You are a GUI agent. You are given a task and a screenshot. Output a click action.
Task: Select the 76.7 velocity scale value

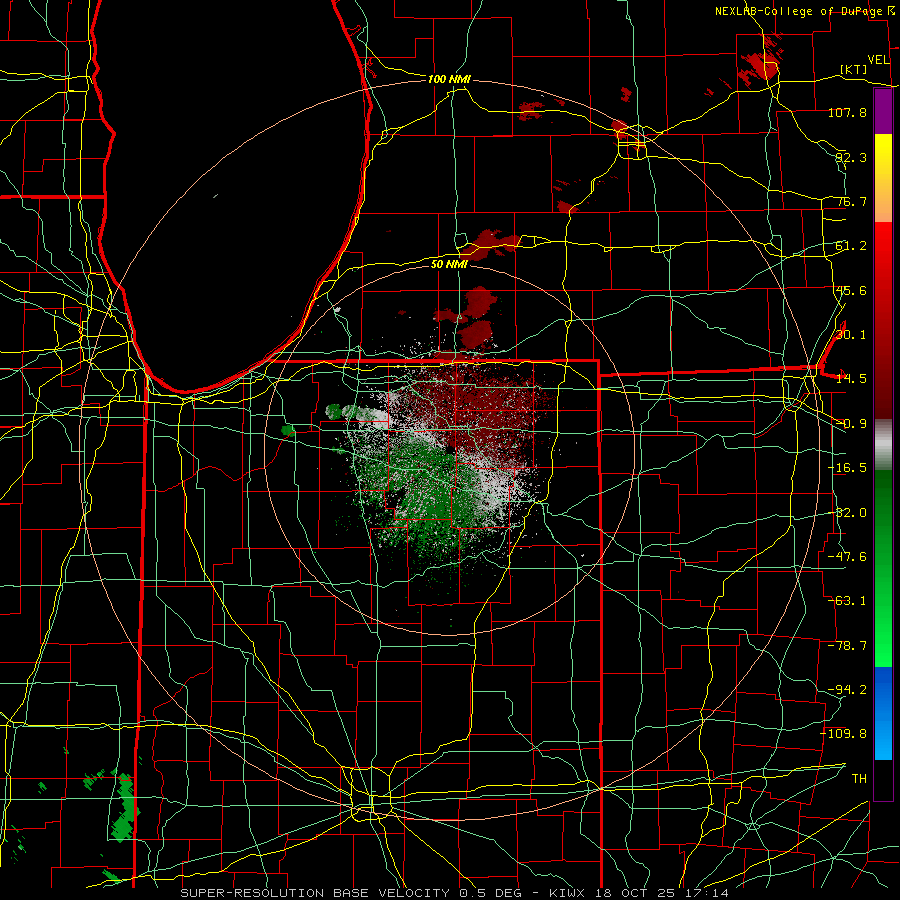pyautogui.click(x=851, y=201)
